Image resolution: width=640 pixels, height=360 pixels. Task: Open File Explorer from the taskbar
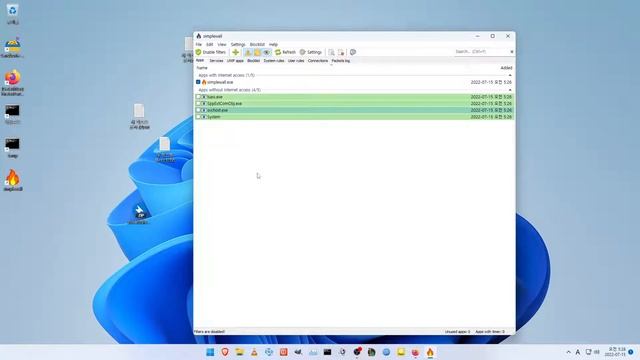(x=240, y=352)
